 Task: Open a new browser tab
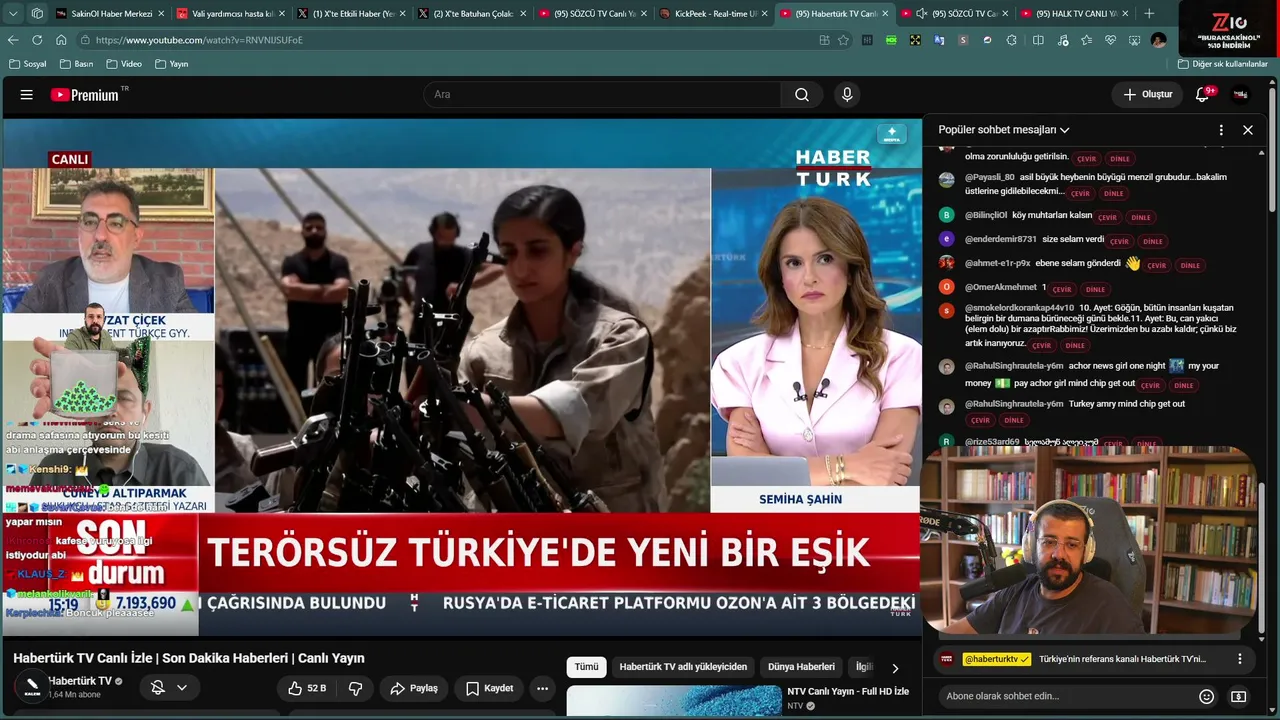1149,14
